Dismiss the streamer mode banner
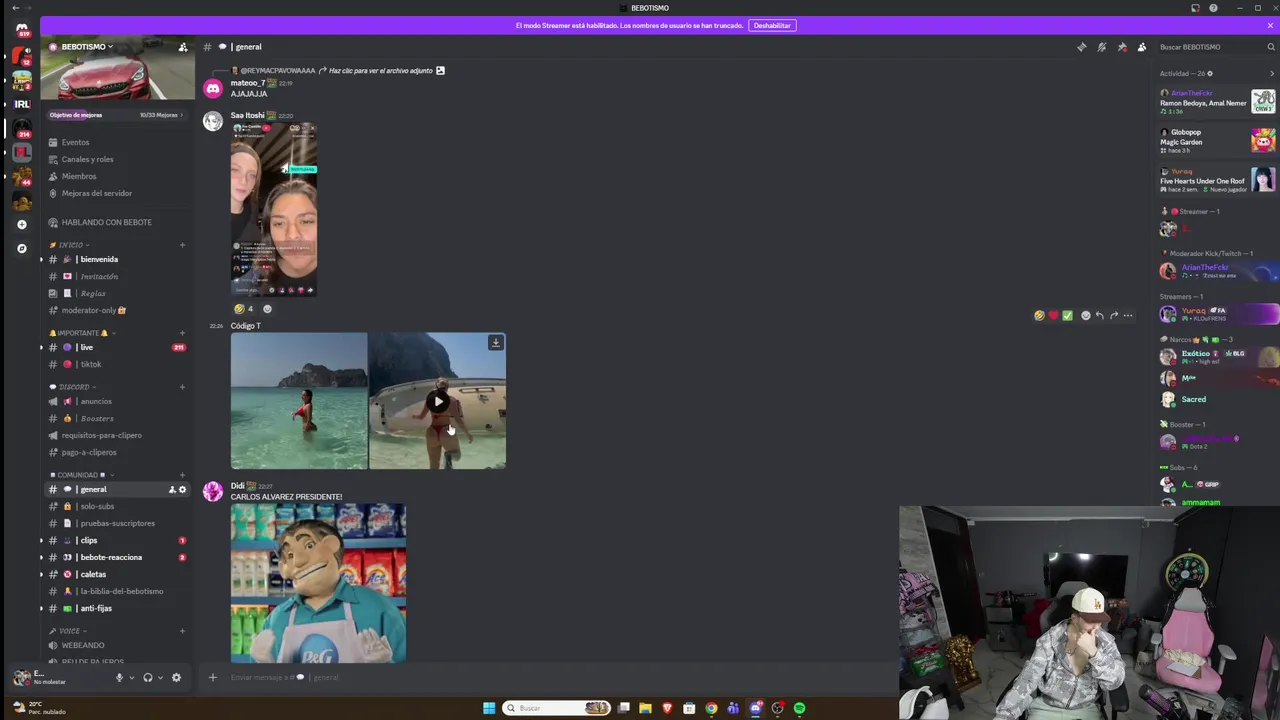Image resolution: width=1280 pixels, height=720 pixels. 1271,26
